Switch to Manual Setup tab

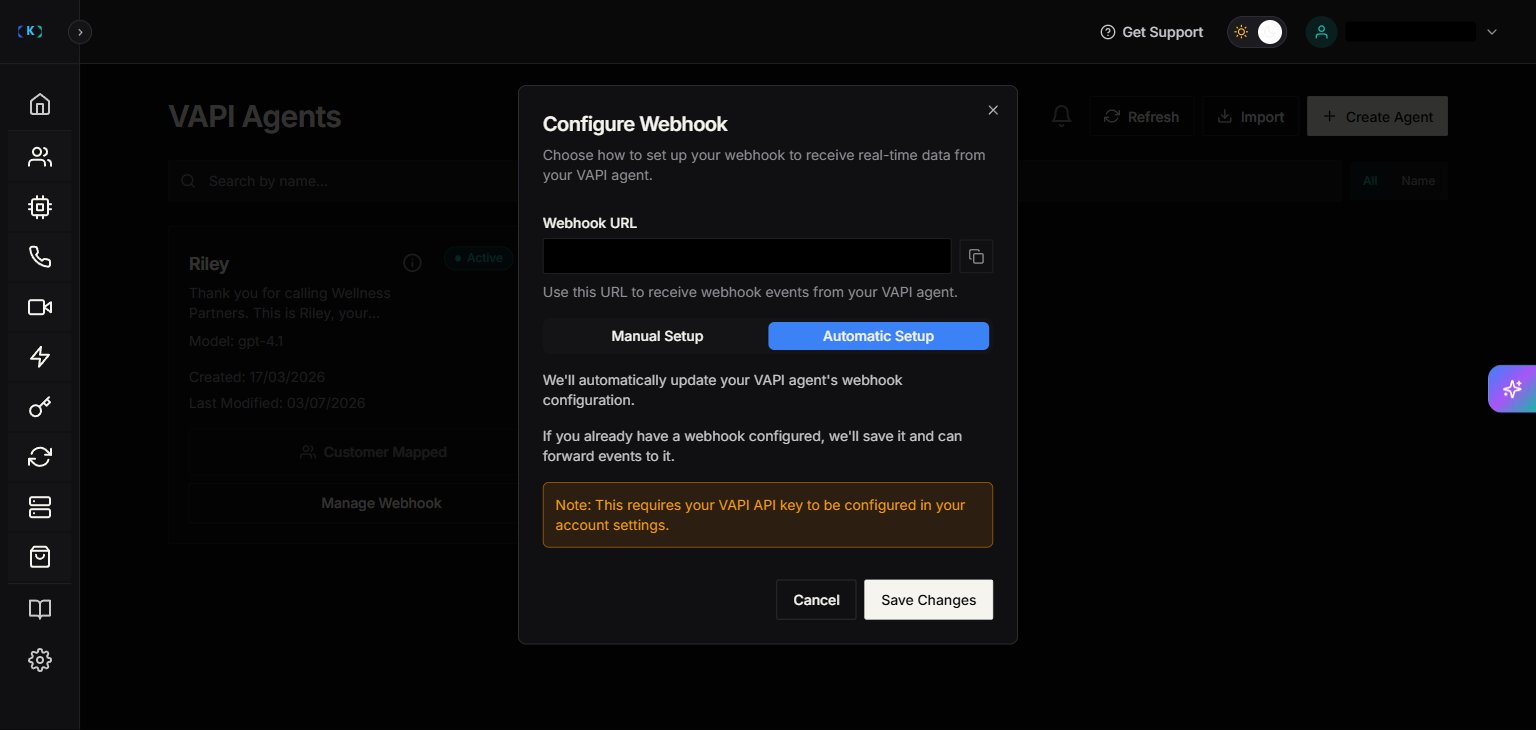click(x=657, y=336)
